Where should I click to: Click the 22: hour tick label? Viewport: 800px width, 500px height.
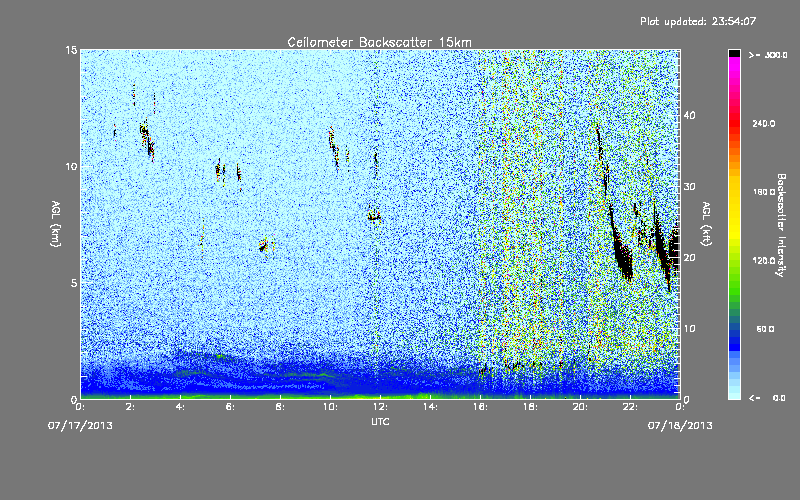click(630, 407)
